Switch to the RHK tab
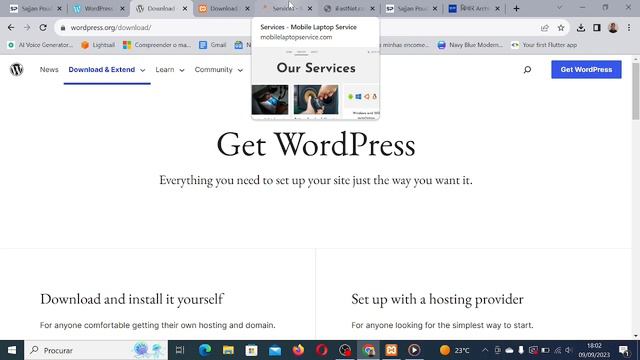 [x=474, y=9]
